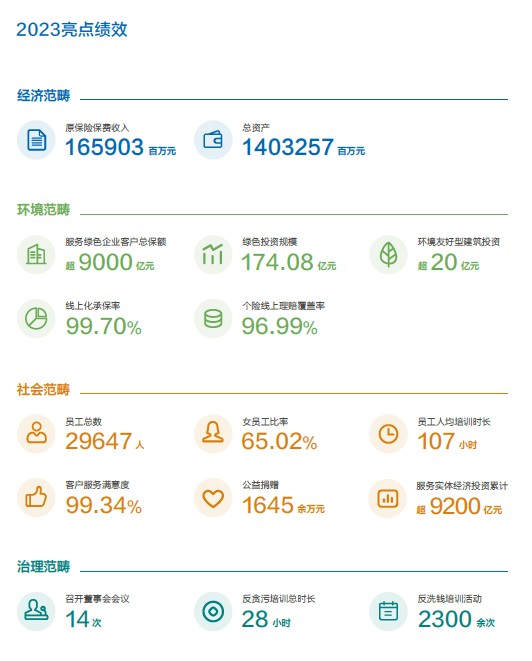Click the calendar icon for 反洗钱培训活动
Image resolution: width=532 pixels, height=661 pixels.
point(388,611)
